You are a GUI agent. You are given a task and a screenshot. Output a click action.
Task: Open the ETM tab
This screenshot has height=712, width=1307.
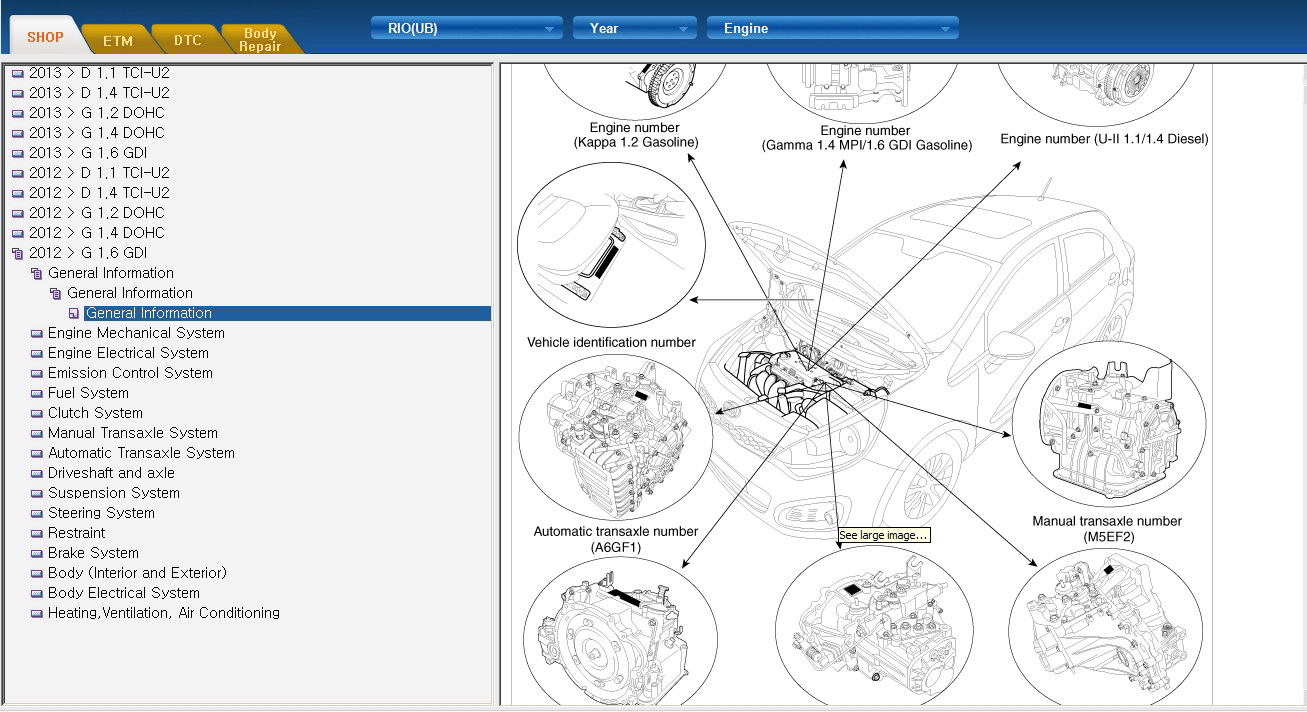[118, 40]
